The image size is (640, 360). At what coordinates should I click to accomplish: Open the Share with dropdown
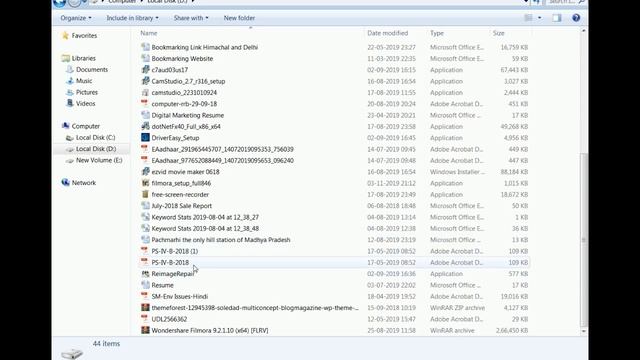[x=191, y=18]
